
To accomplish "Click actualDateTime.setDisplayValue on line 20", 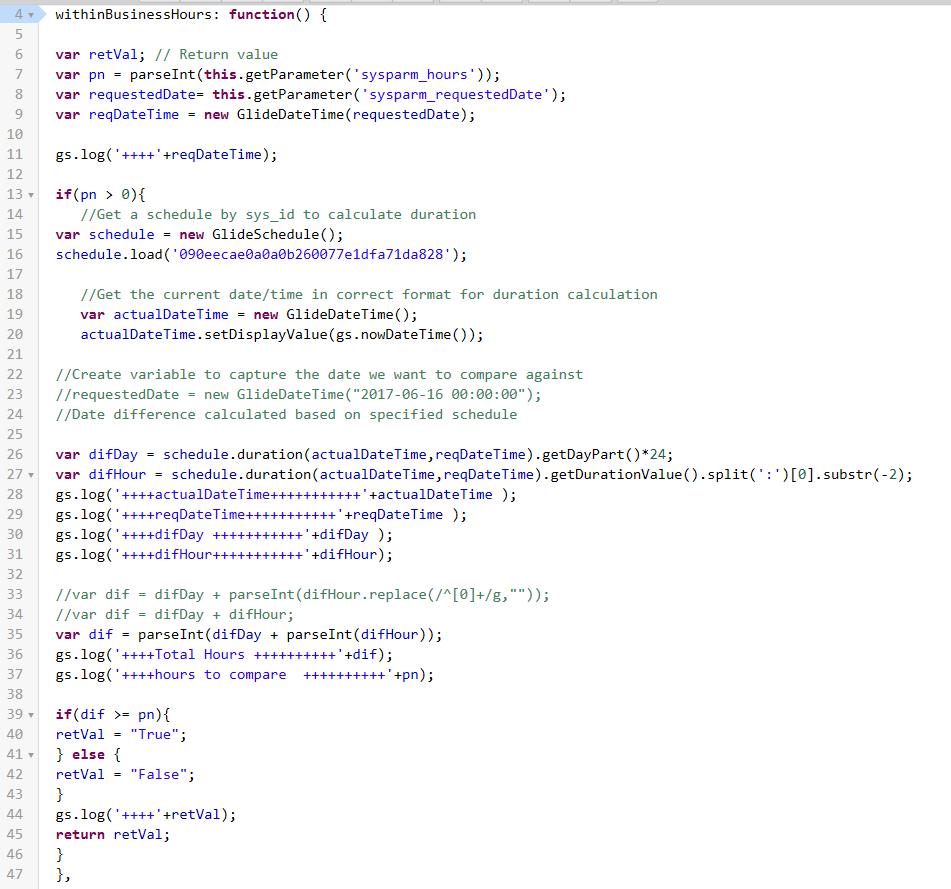I will [x=204, y=335].
